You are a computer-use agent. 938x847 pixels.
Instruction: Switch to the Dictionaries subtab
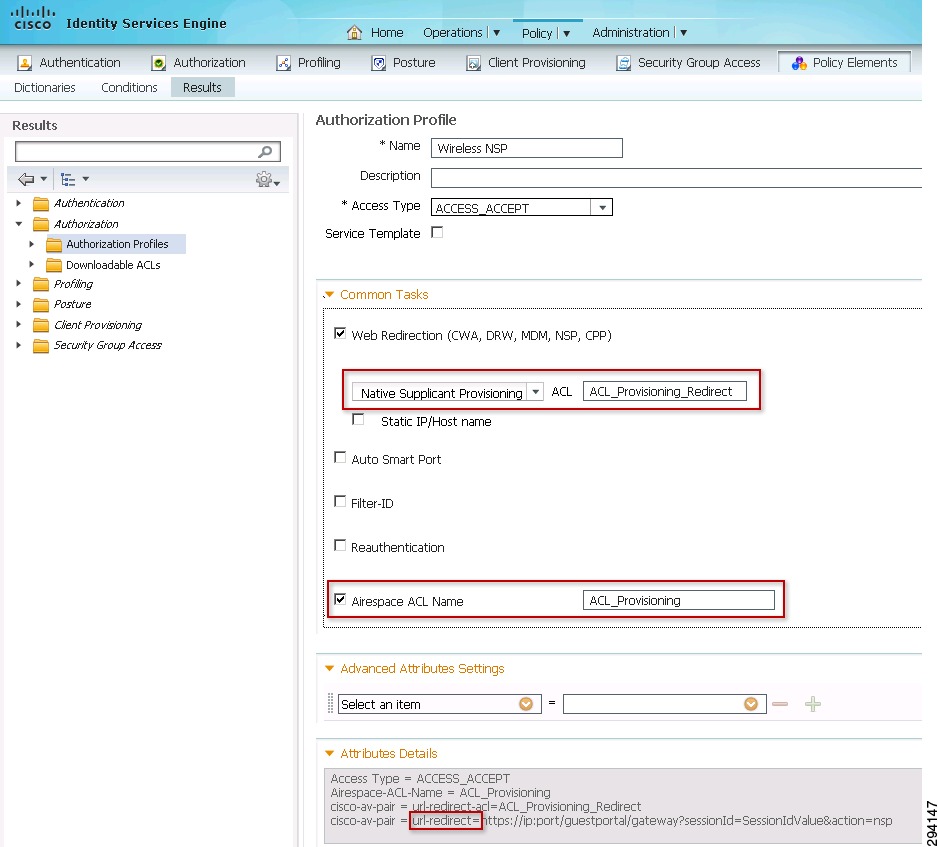[45, 87]
